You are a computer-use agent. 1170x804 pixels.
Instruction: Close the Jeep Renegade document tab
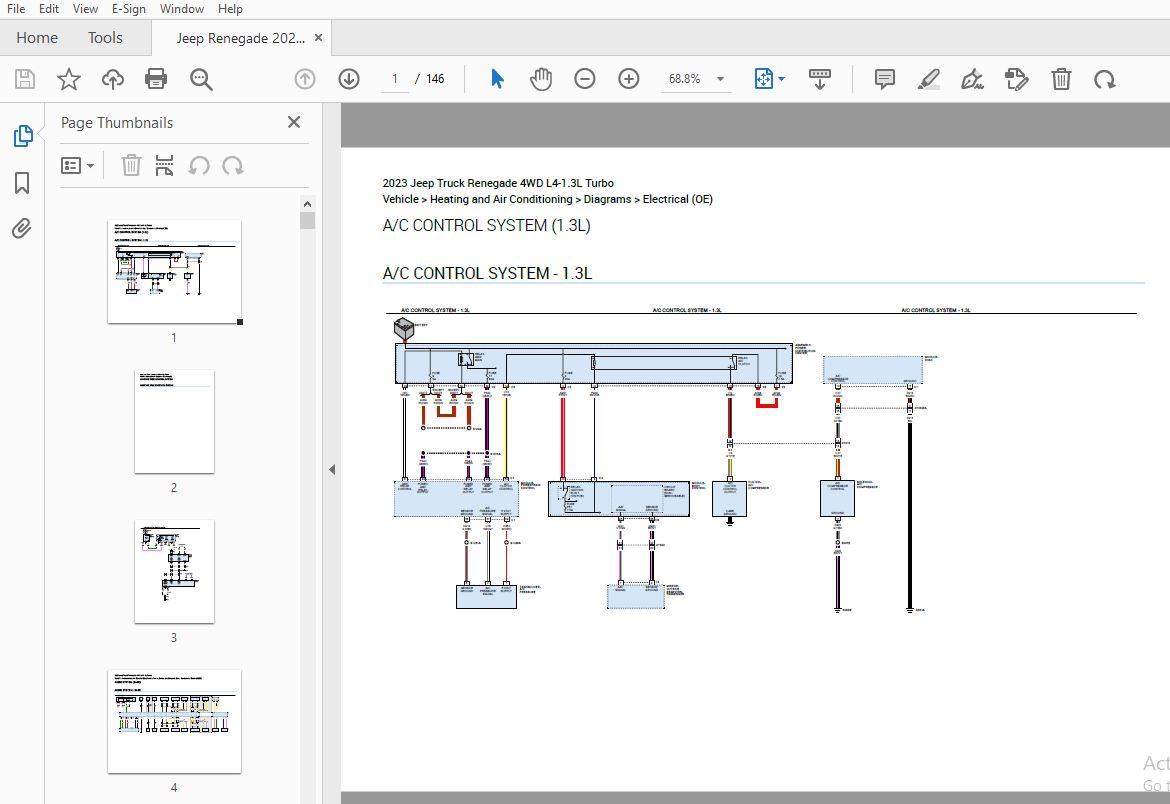pyautogui.click(x=319, y=38)
